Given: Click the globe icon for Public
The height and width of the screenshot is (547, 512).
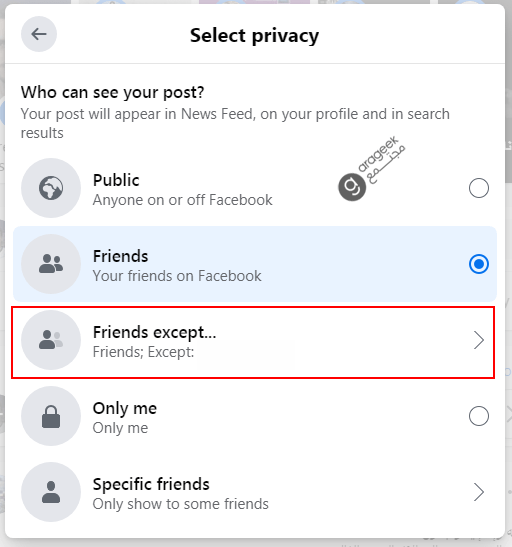Looking at the screenshot, I should point(51,188).
